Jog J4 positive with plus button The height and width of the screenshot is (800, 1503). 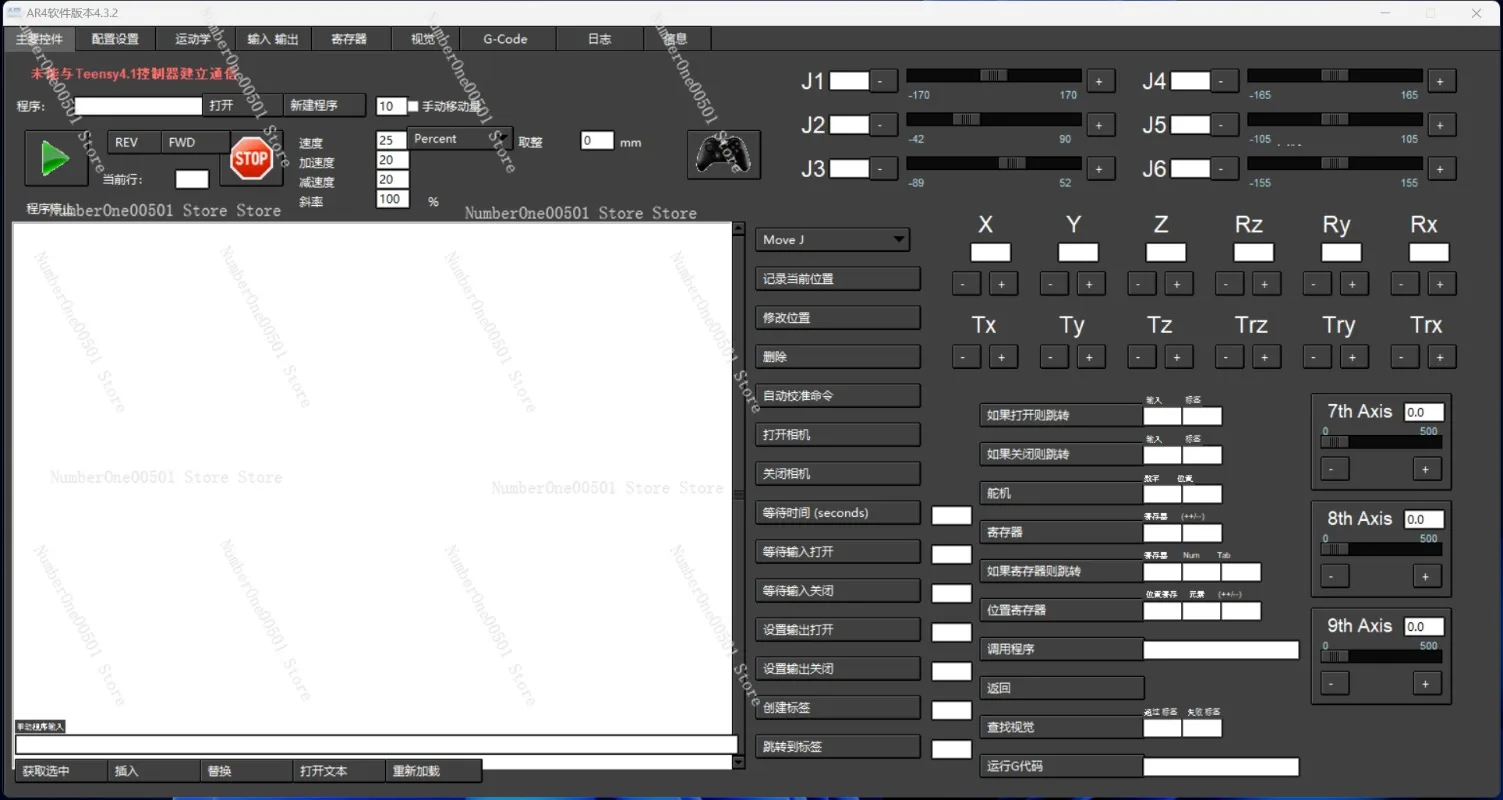(x=1440, y=81)
